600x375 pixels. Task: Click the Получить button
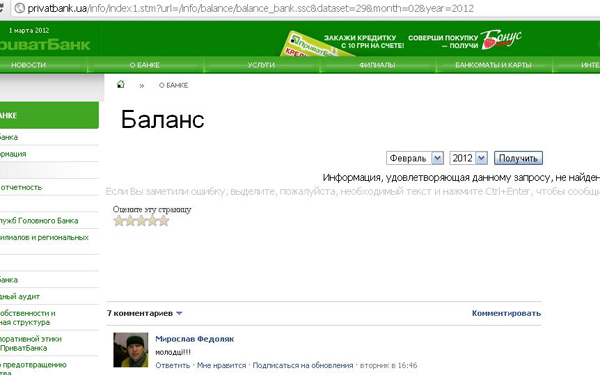pos(518,158)
